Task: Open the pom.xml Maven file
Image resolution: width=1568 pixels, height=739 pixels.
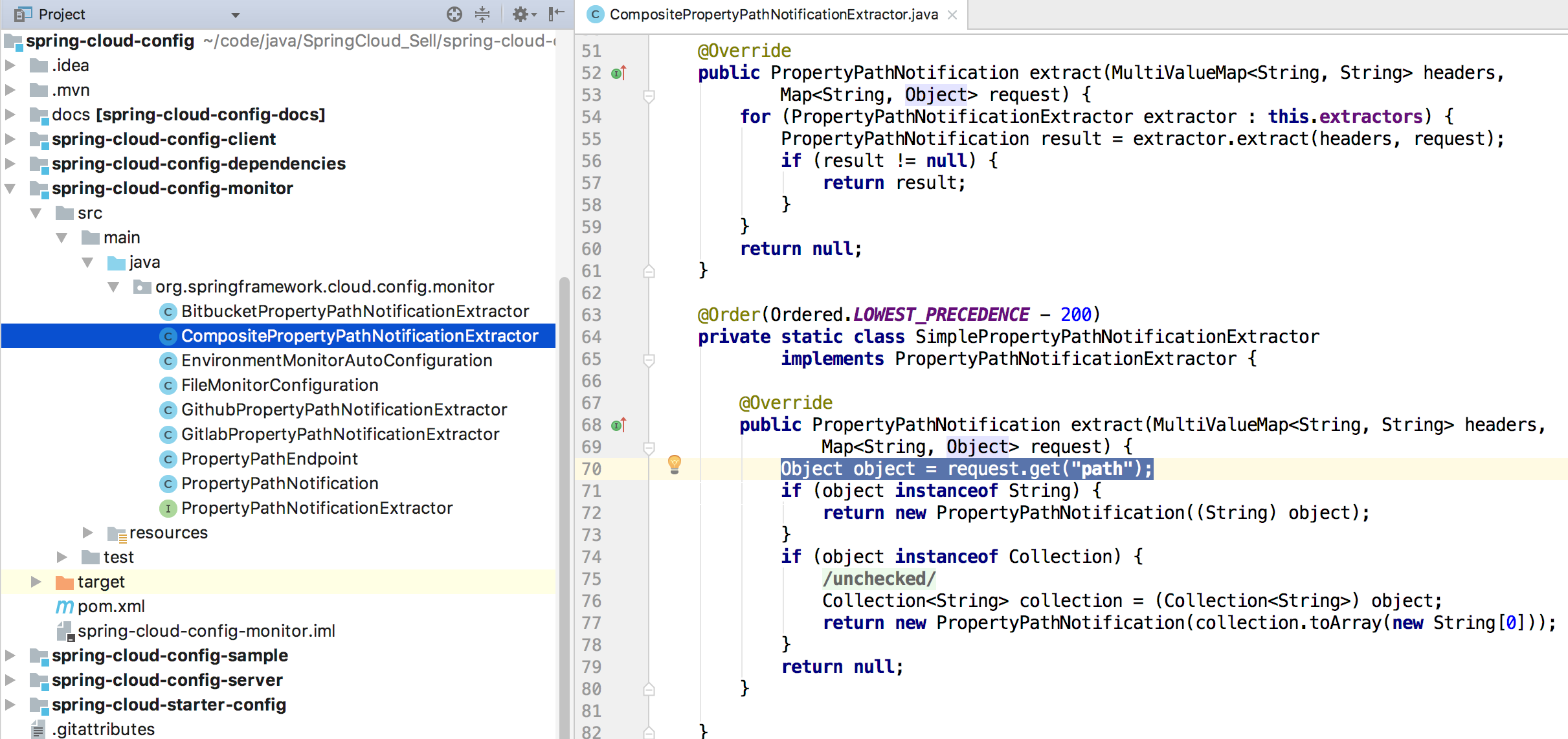Action: [111, 606]
